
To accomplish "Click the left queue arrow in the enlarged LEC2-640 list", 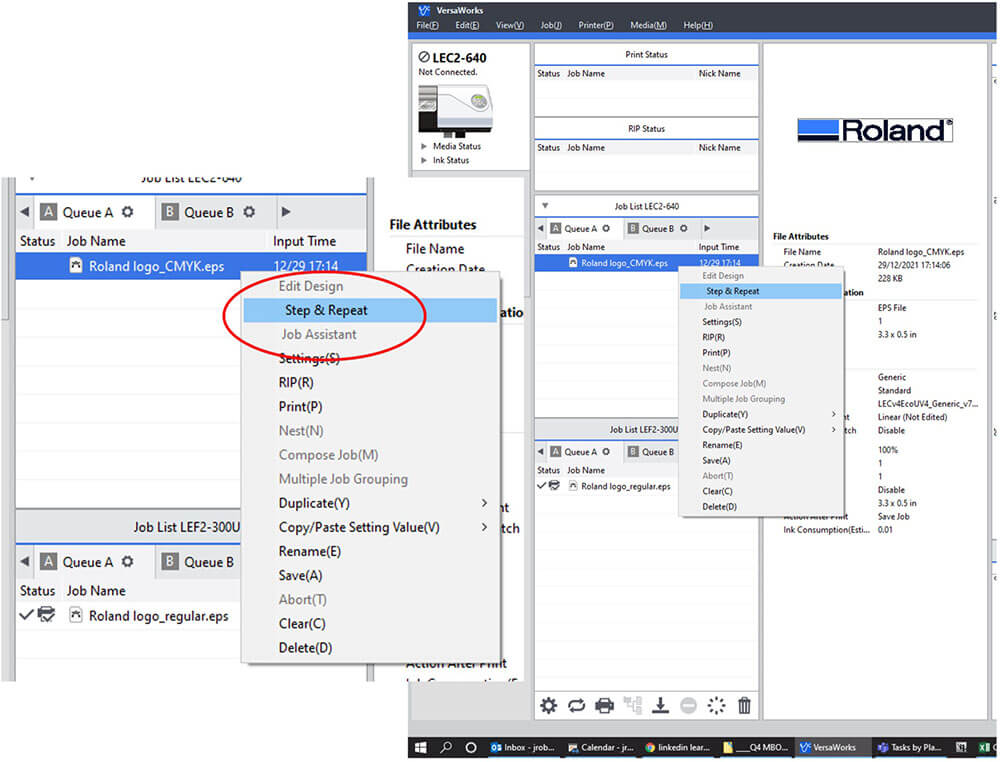I will point(24,212).
